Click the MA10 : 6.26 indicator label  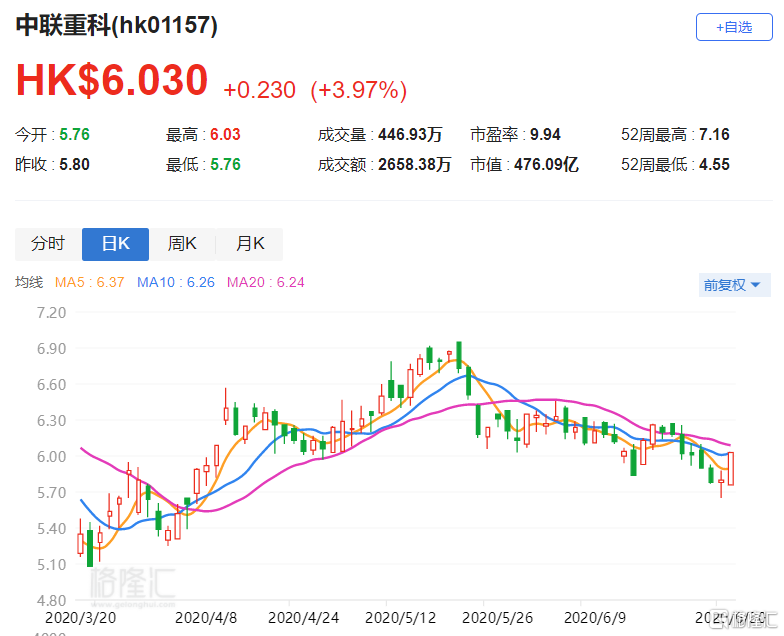176,282
